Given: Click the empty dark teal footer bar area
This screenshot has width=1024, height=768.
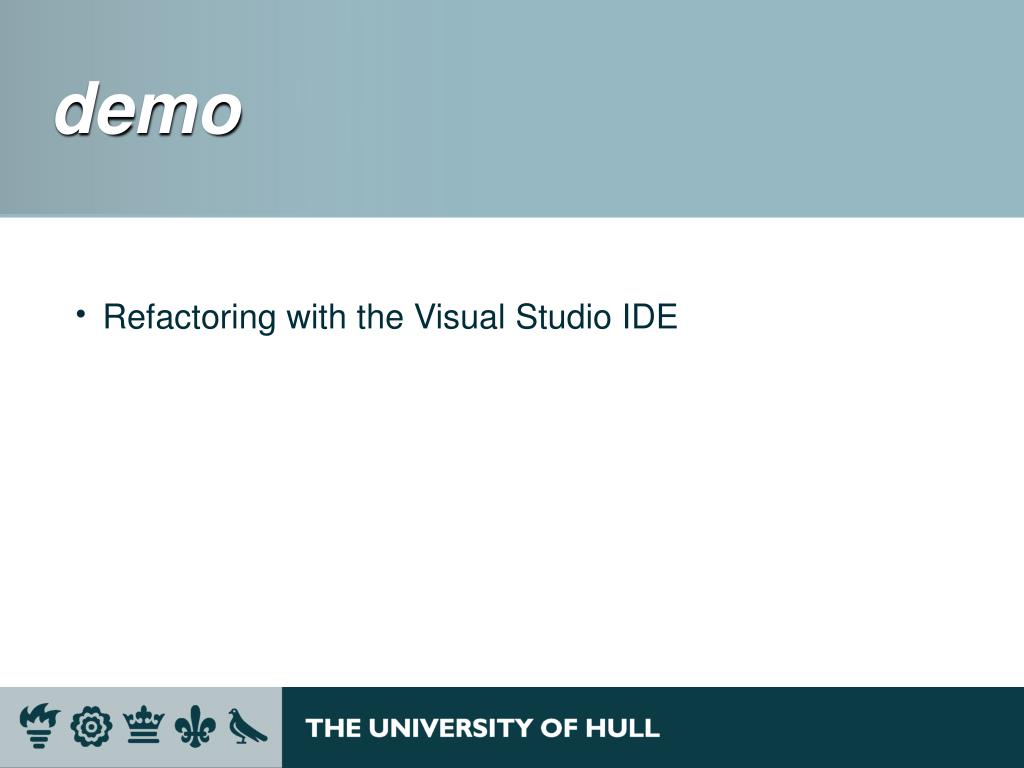Looking at the screenshot, I should [x=842, y=728].
